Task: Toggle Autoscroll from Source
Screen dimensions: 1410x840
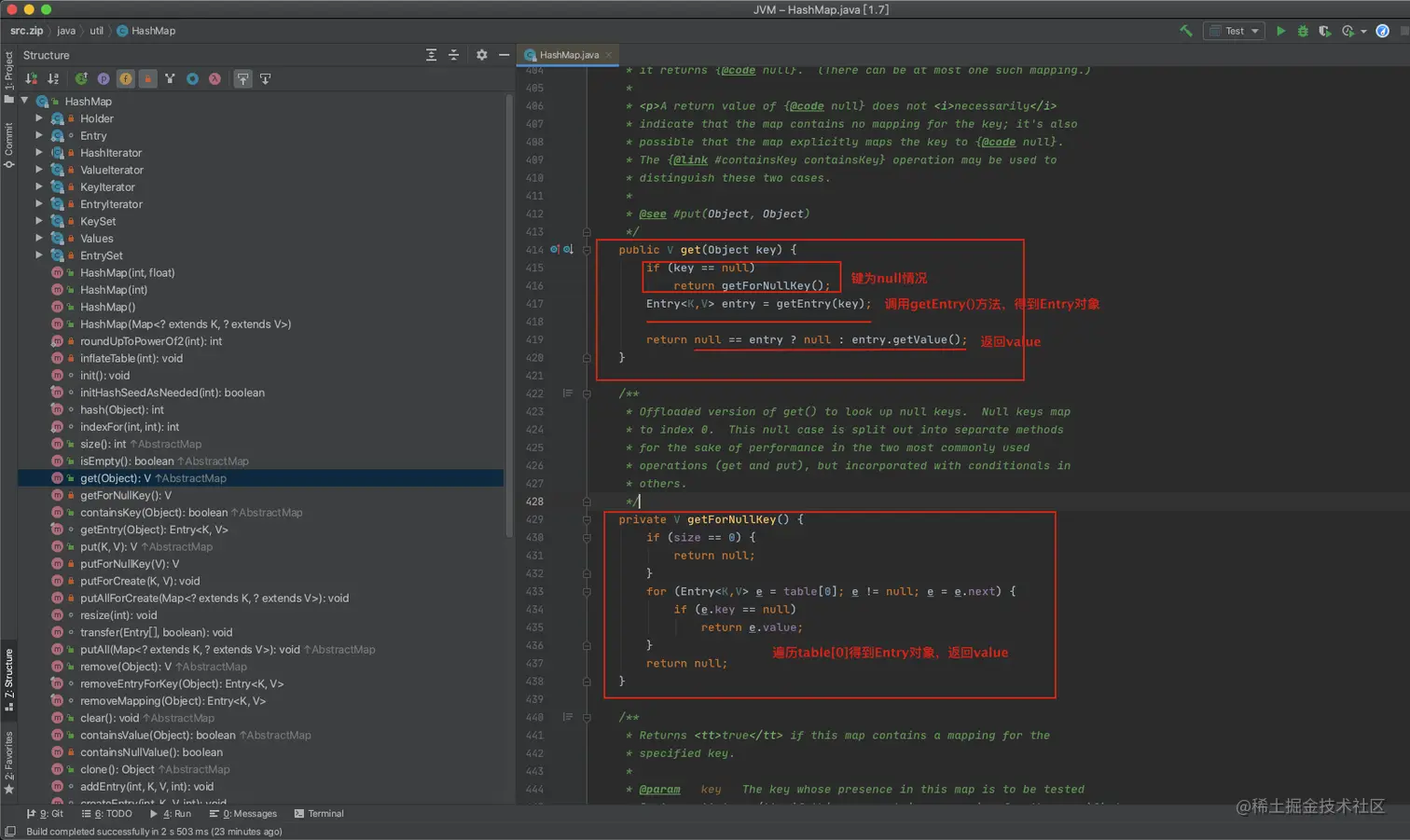Action: (x=265, y=79)
